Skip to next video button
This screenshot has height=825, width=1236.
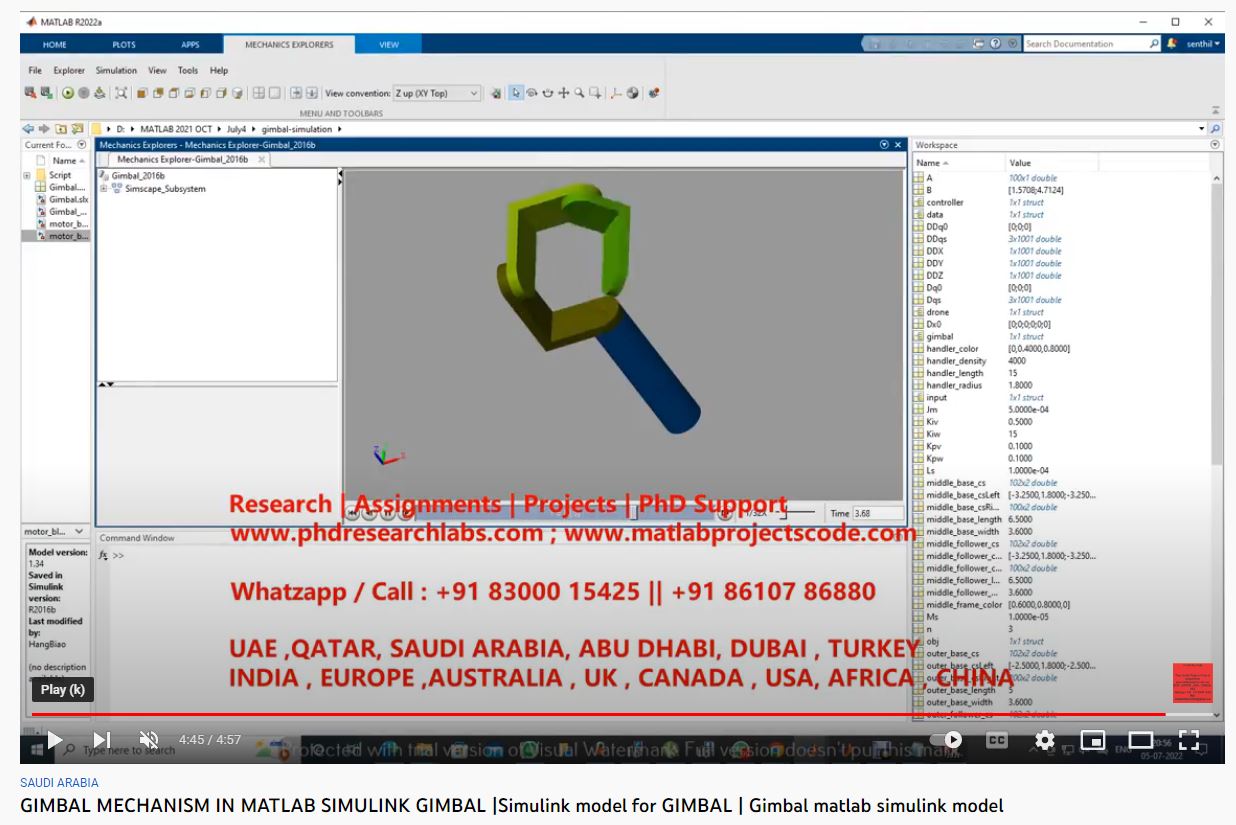[x=102, y=740]
